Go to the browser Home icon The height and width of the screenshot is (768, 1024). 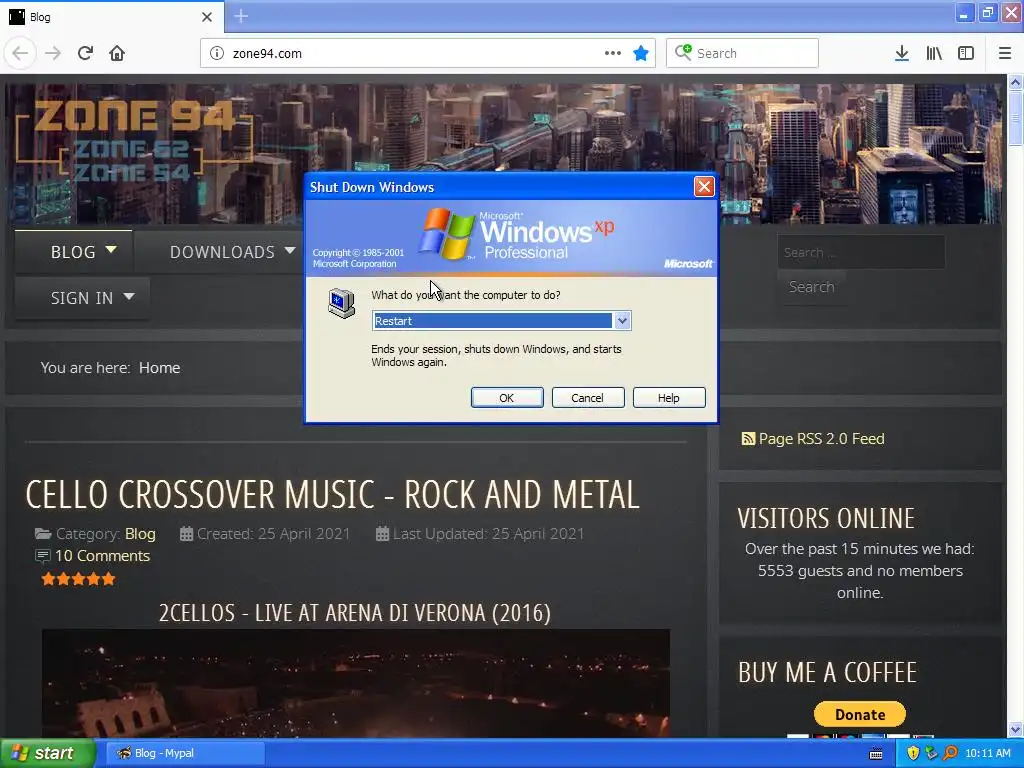pyautogui.click(x=117, y=53)
